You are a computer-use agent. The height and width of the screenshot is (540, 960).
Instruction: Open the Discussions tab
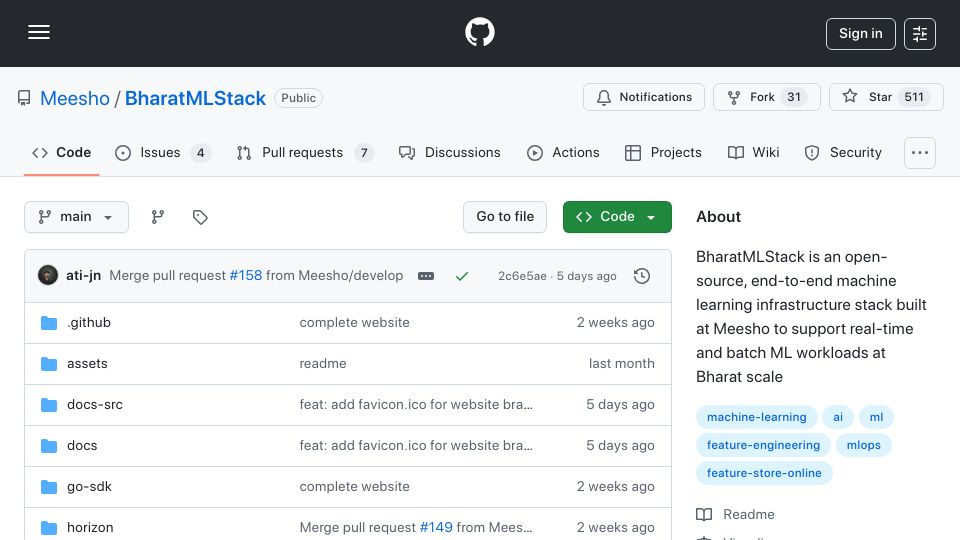[449, 152]
